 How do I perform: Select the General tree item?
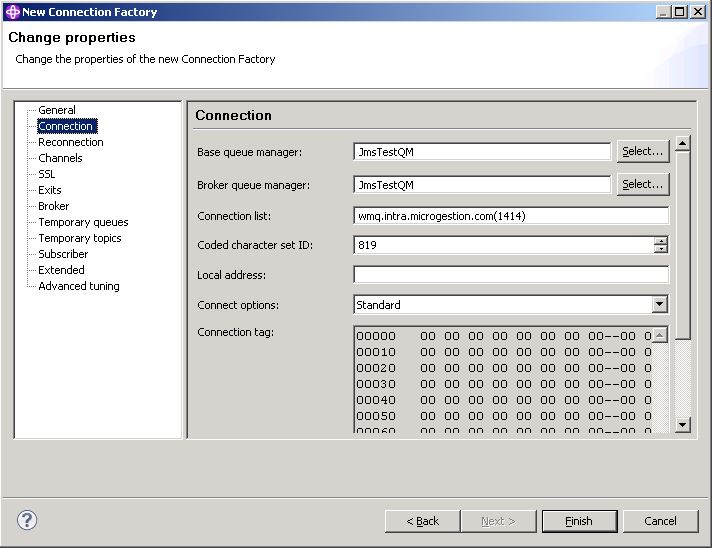click(x=57, y=110)
